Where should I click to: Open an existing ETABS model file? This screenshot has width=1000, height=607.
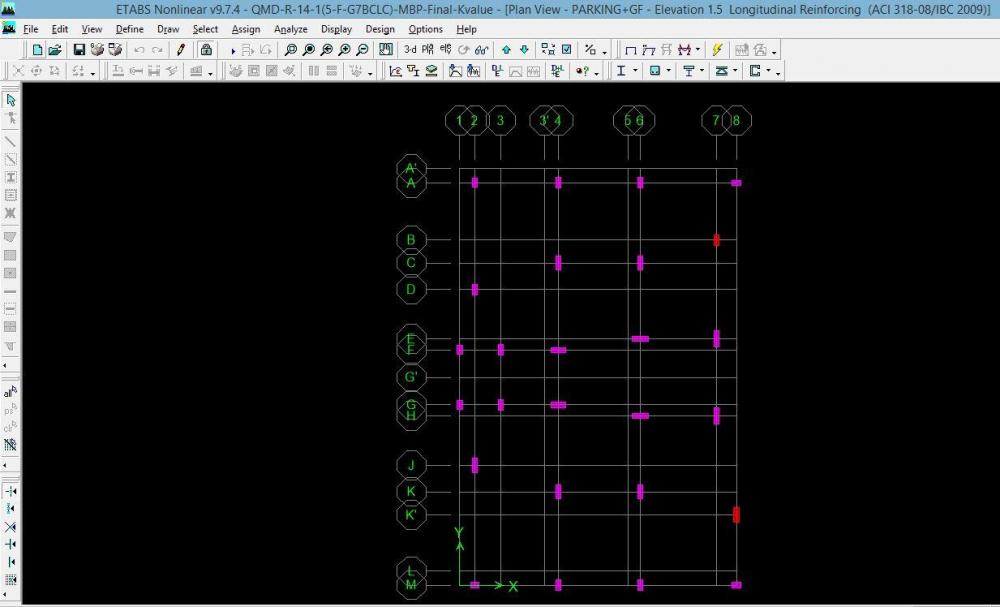[x=55, y=50]
